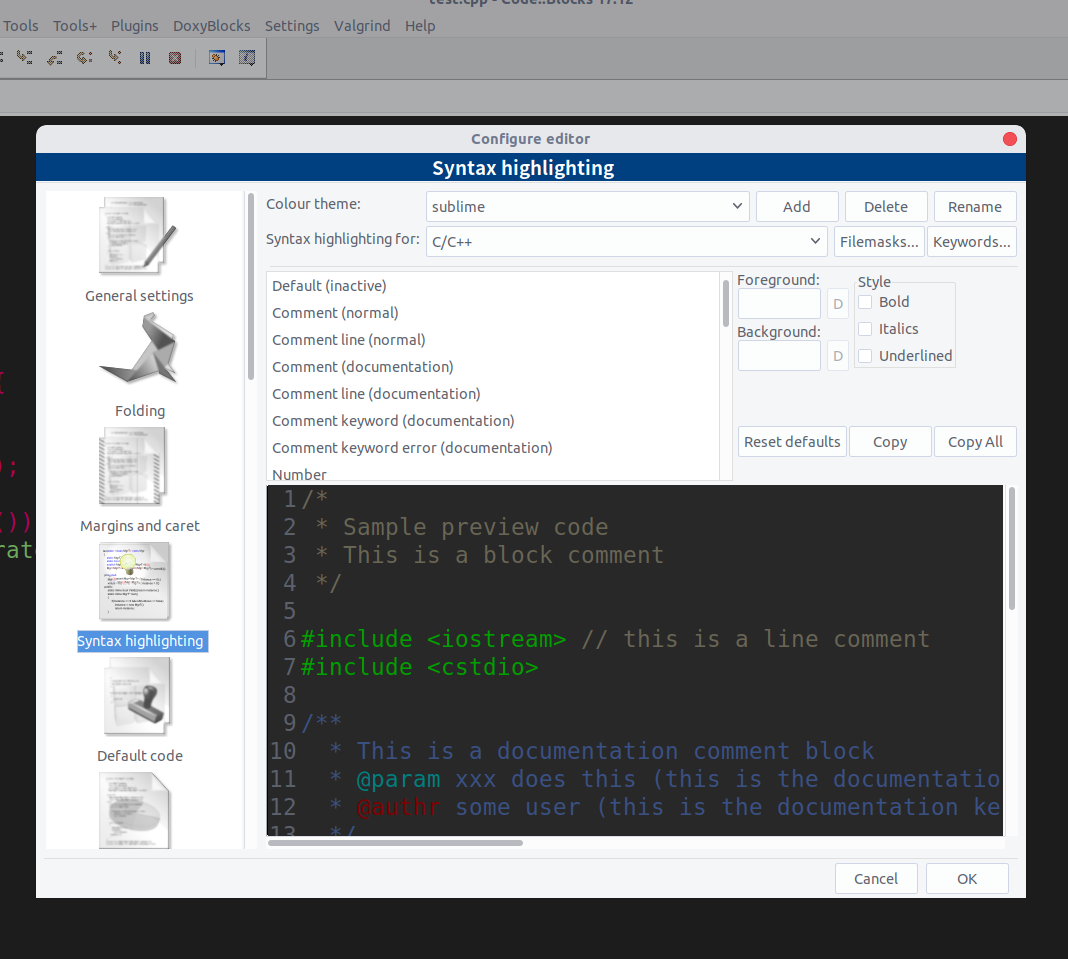Open the Debugging windows bug icon
Image resolution: width=1068 pixels, height=959 pixels.
point(217,58)
